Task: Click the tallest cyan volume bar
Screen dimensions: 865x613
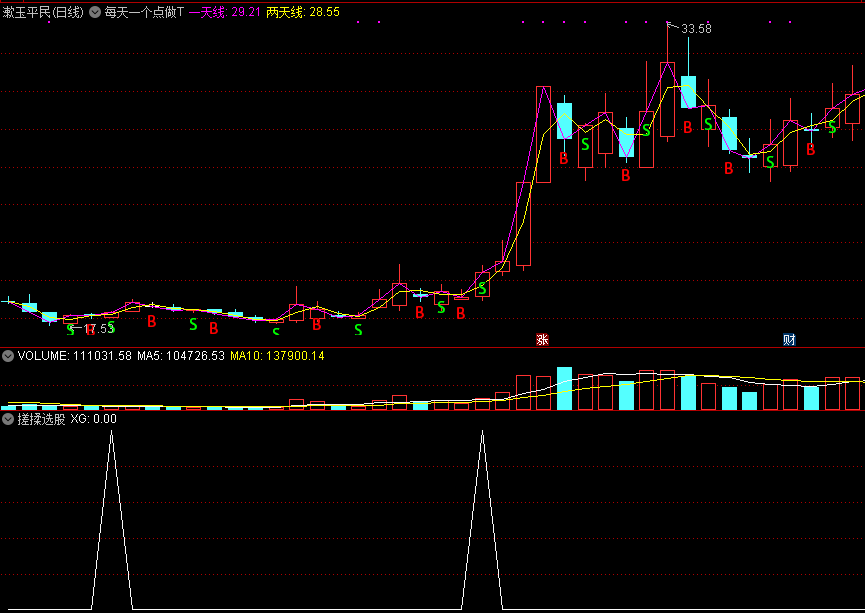Action: (564, 388)
